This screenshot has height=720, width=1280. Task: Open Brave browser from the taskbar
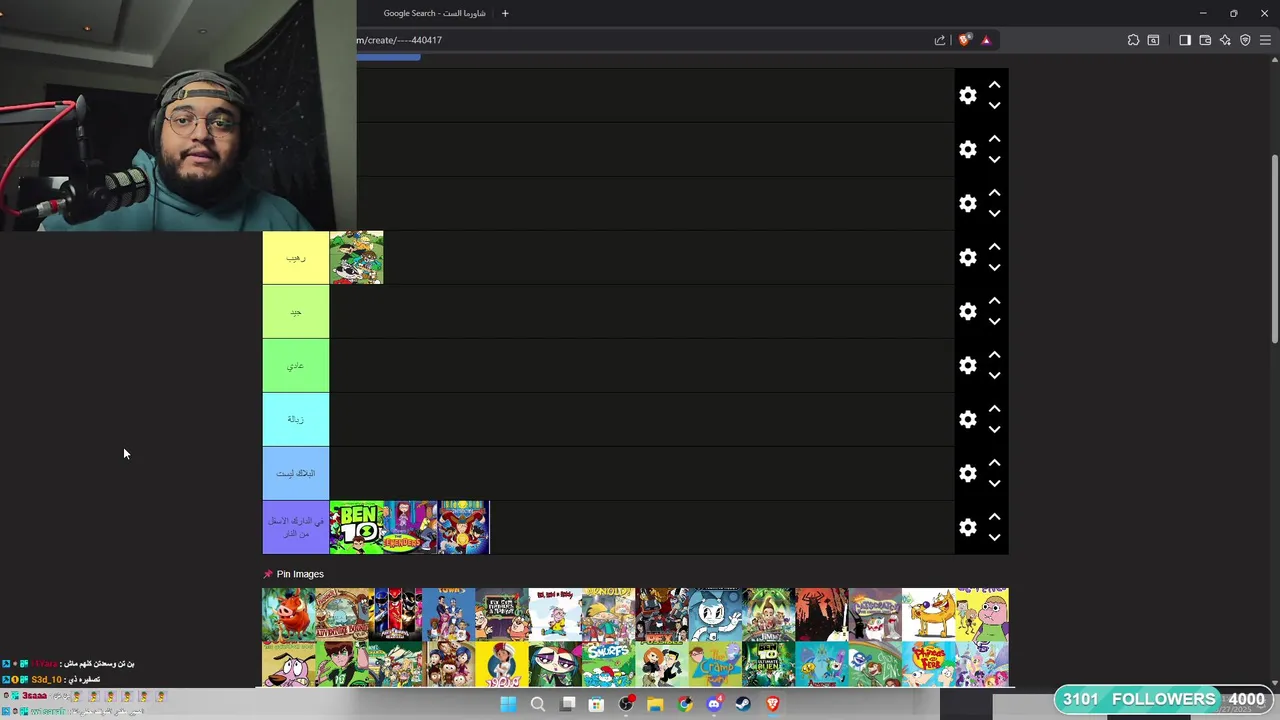772,704
